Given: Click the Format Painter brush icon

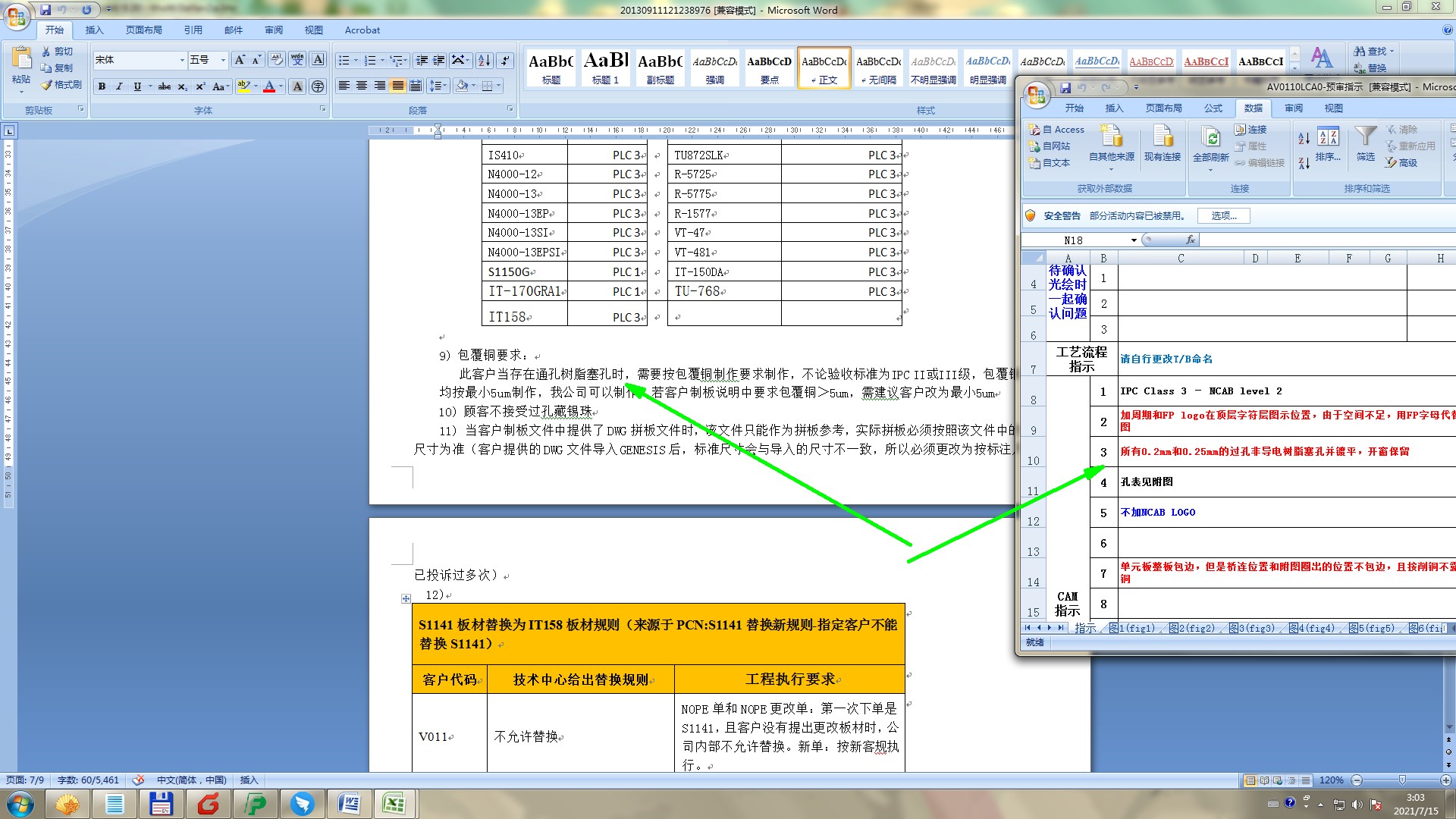Looking at the screenshot, I should pos(47,85).
